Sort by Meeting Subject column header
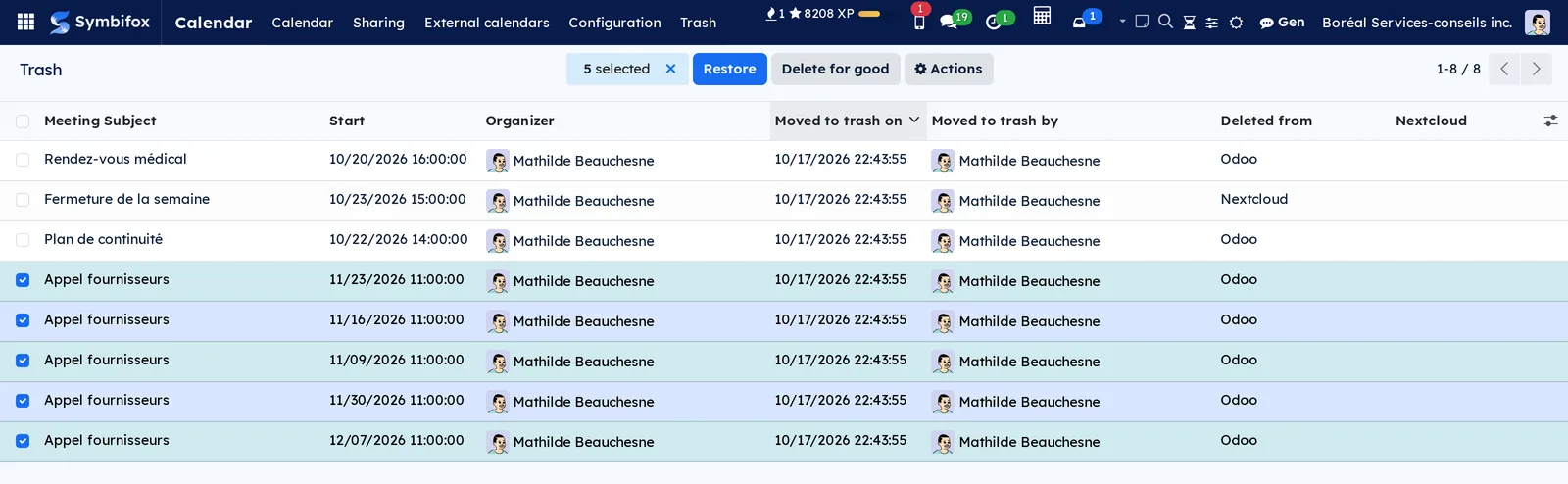1568x484 pixels. pyautogui.click(x=100, y=121)
